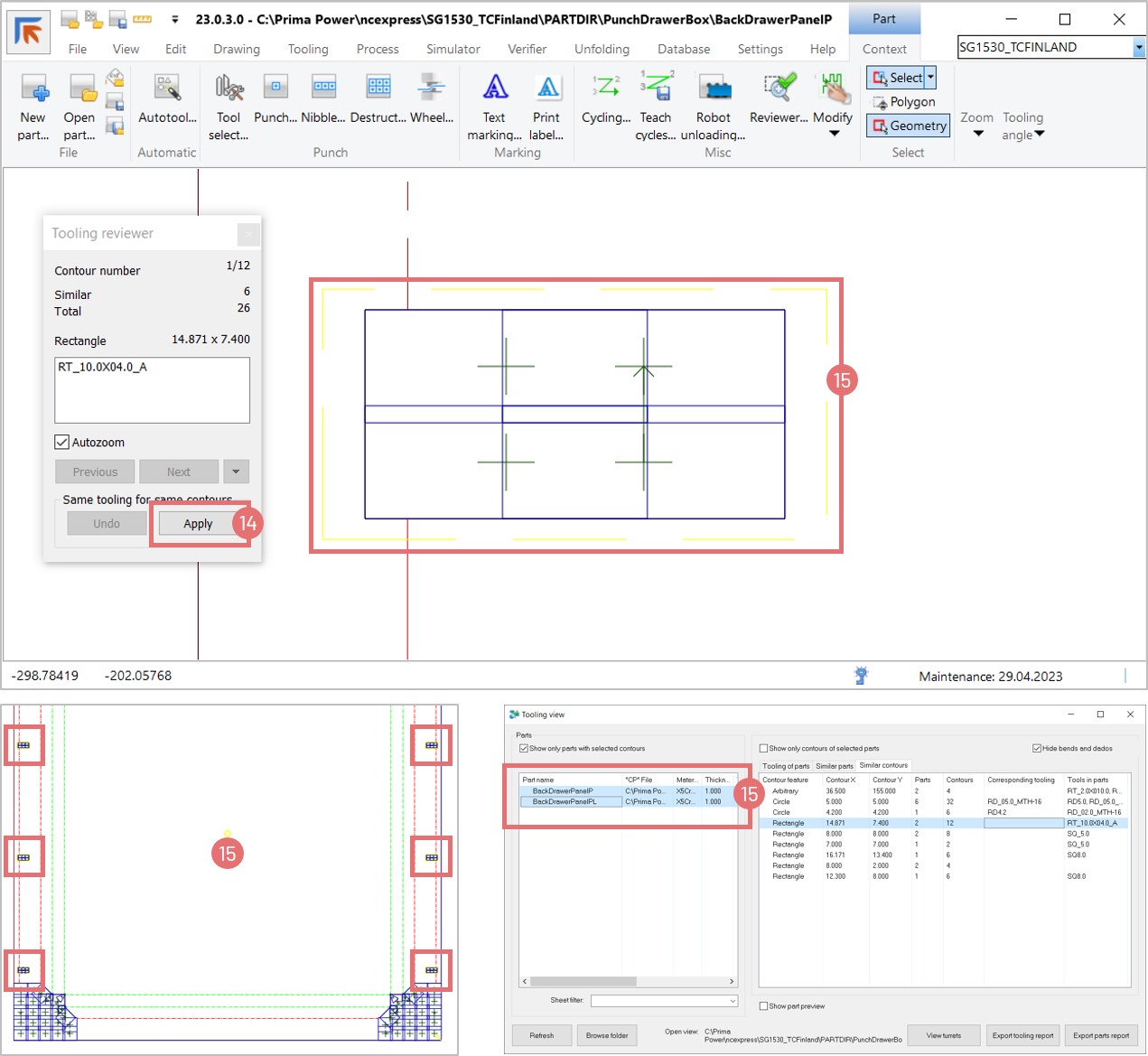Expand the SG1530_TCFINLAND machine dropdown
Image resolution: width=1148 pixels, height=1056 pixels.
pos(1138,48)
